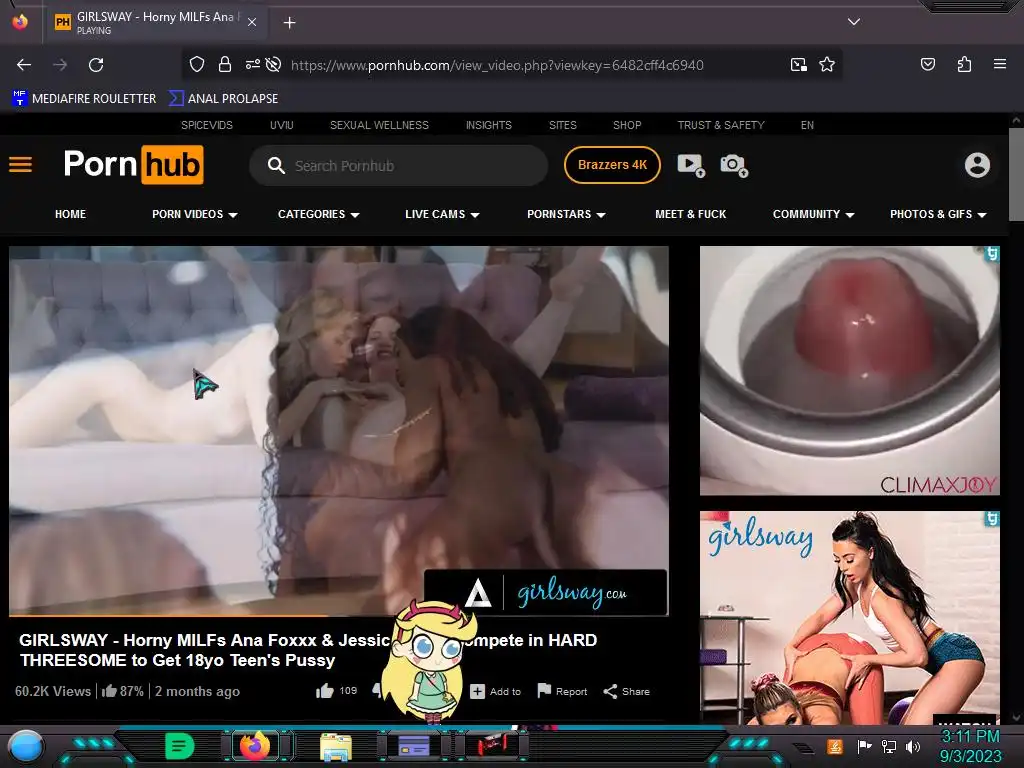The width and height of the screenshot is (1024, 768).
Task: Click the site logo to go home
Action: pyautogui.click(x=133, y=165)
